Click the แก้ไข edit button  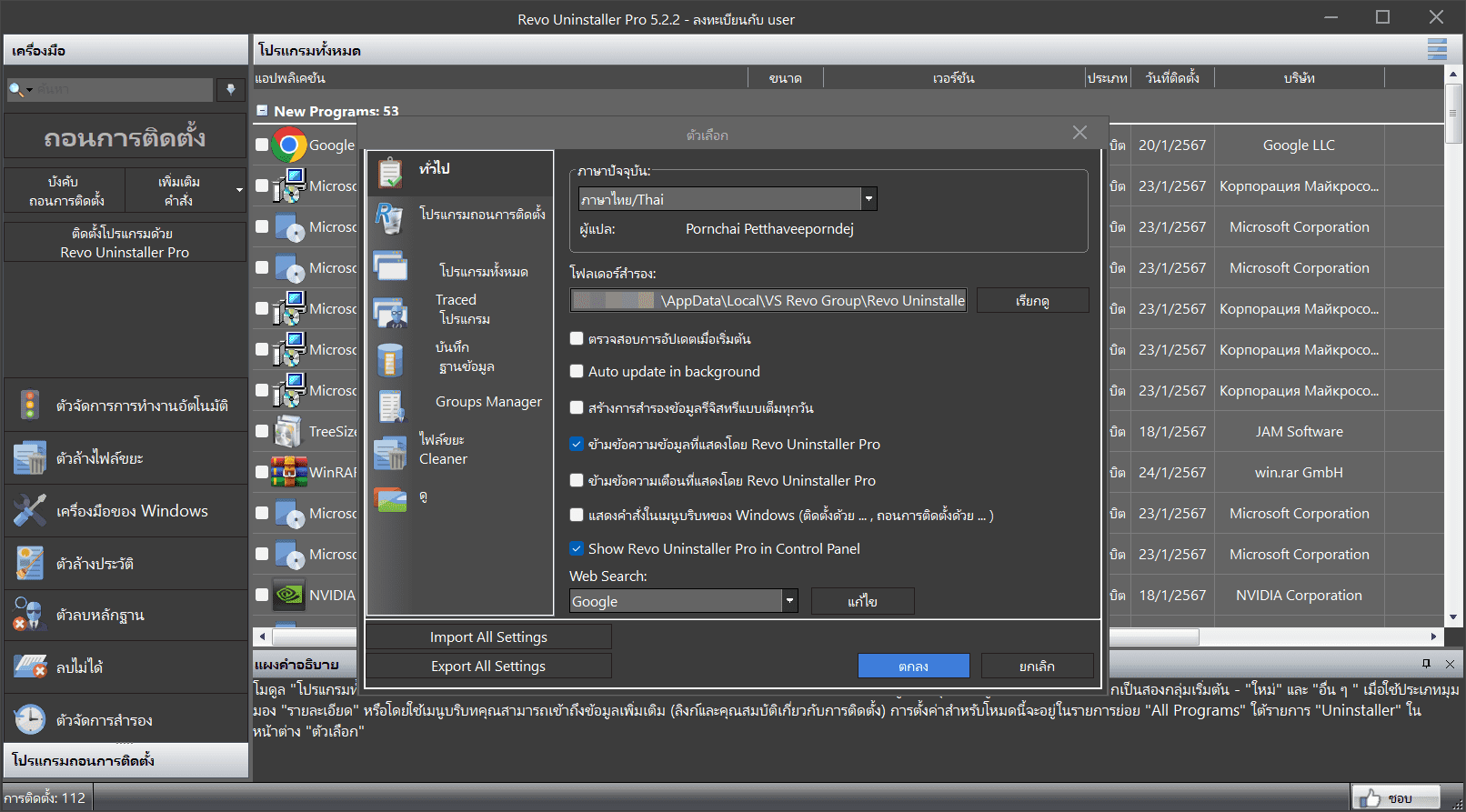pos(862,601)
